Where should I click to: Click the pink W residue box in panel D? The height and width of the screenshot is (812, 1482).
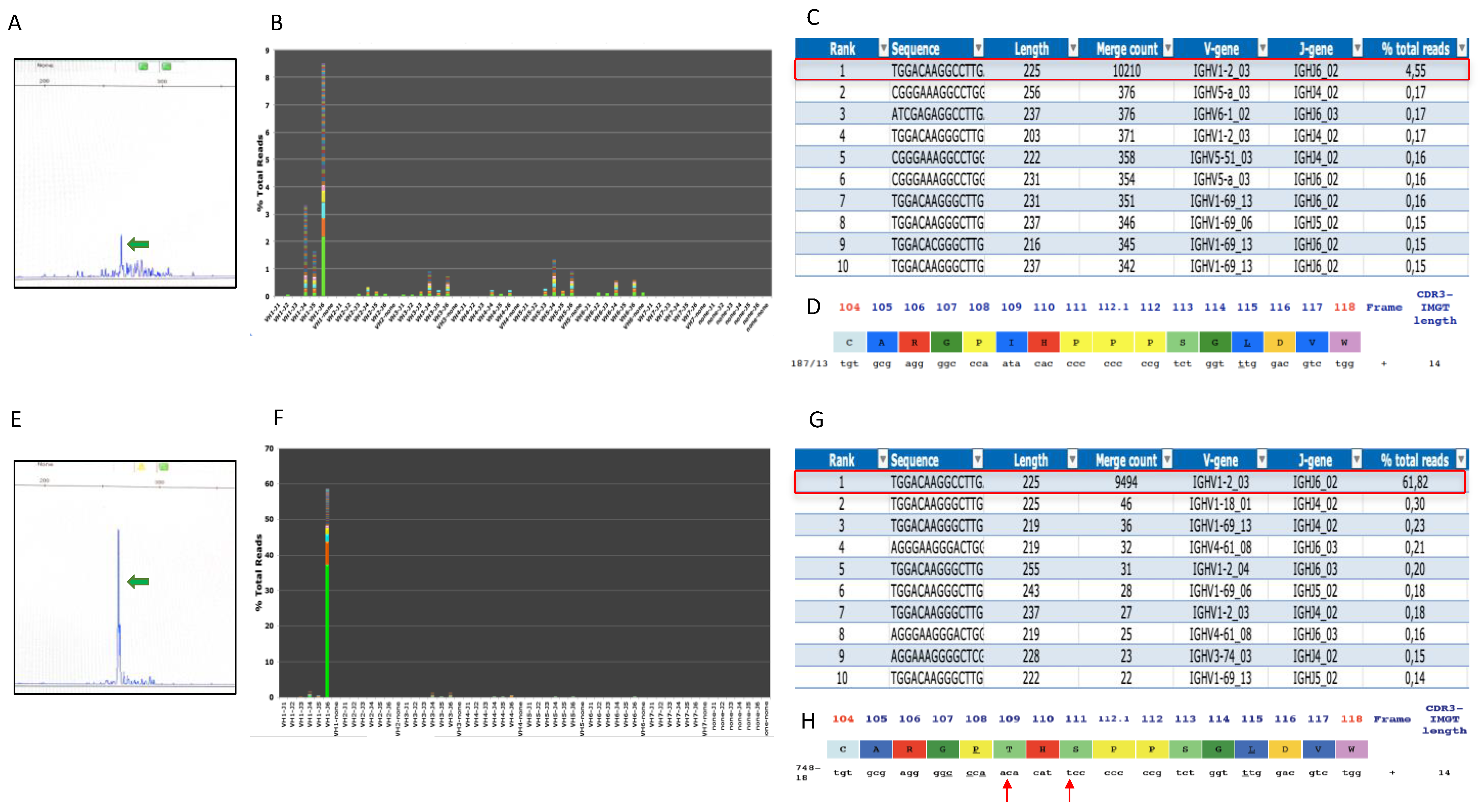1345,342
